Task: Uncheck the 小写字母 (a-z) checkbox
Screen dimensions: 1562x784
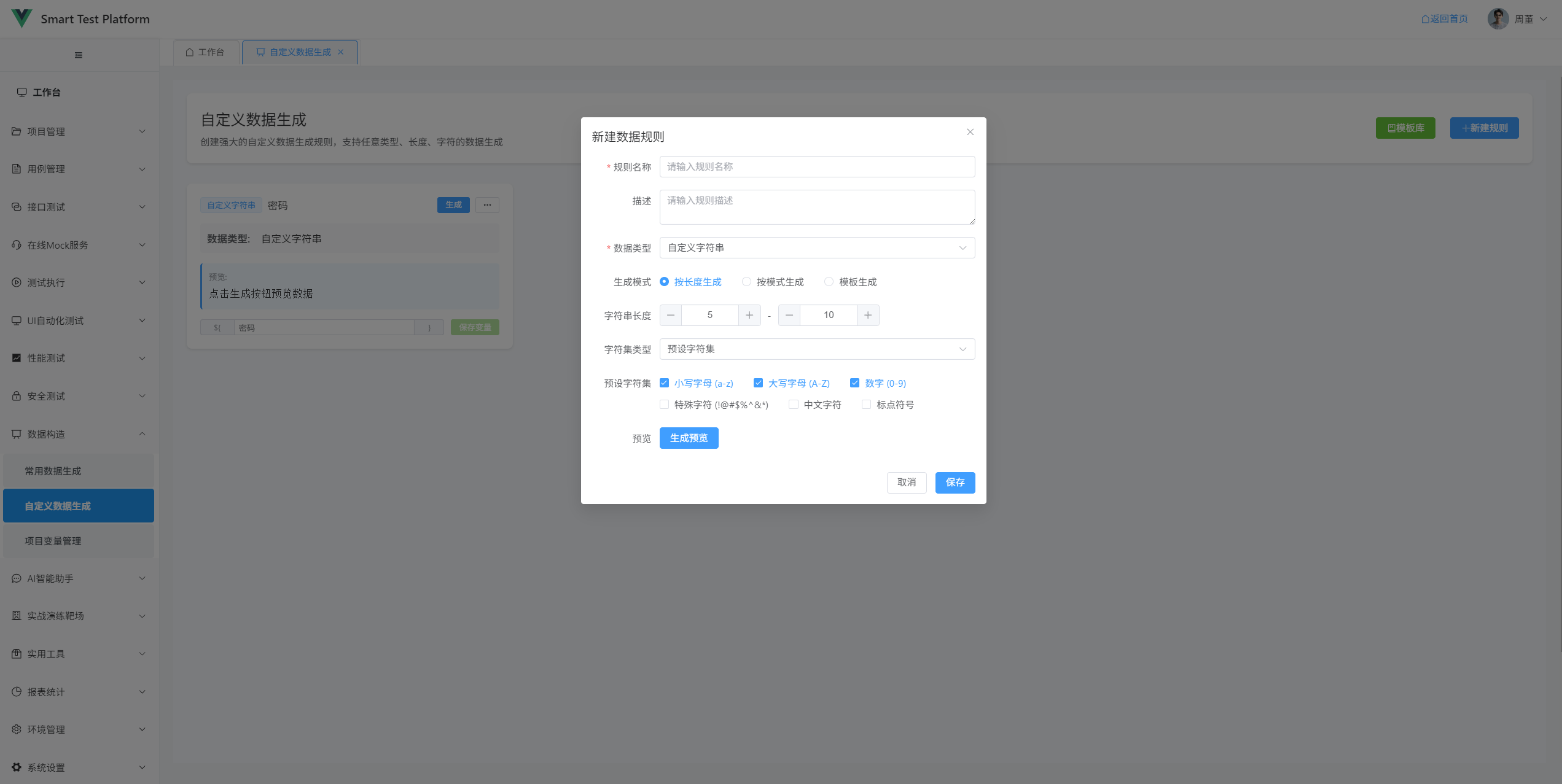Action: (664, 383)
